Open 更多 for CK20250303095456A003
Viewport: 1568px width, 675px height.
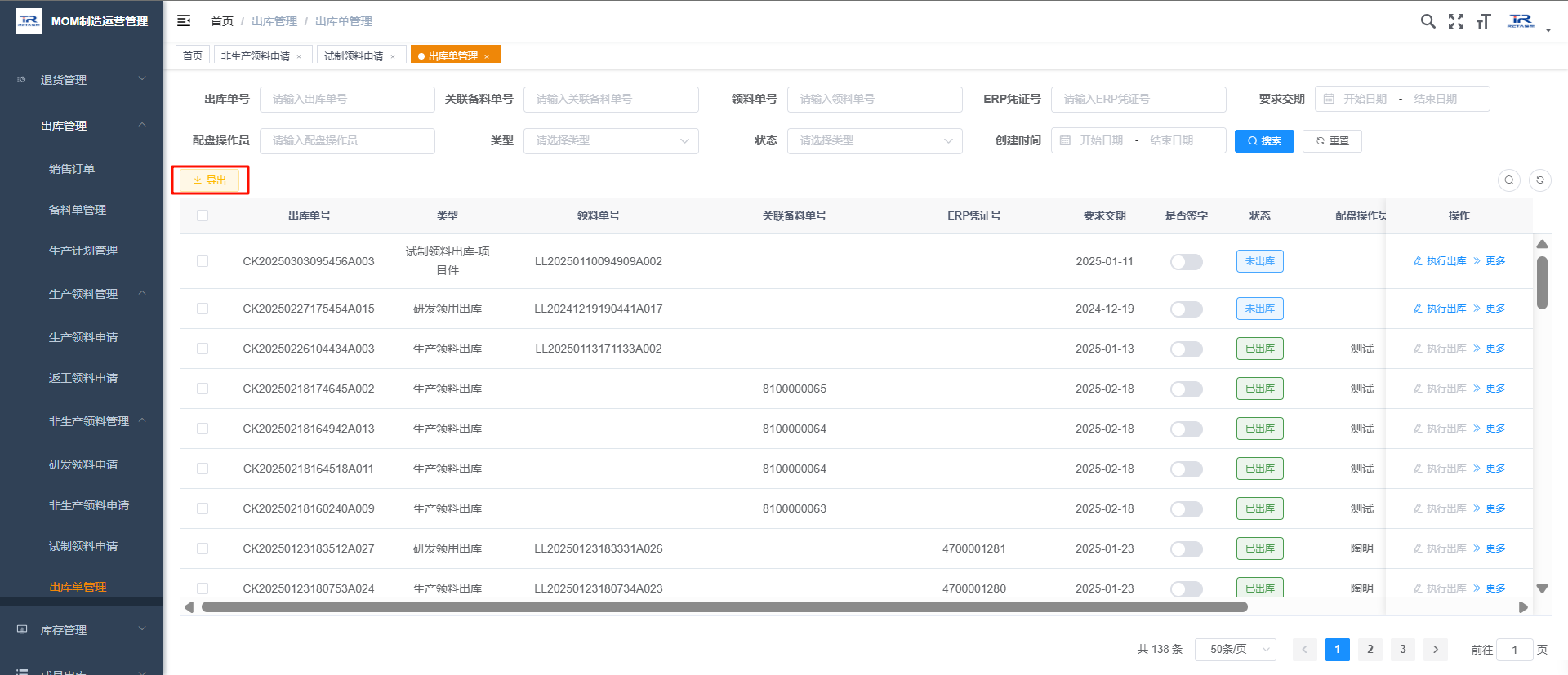[1490, 261]
